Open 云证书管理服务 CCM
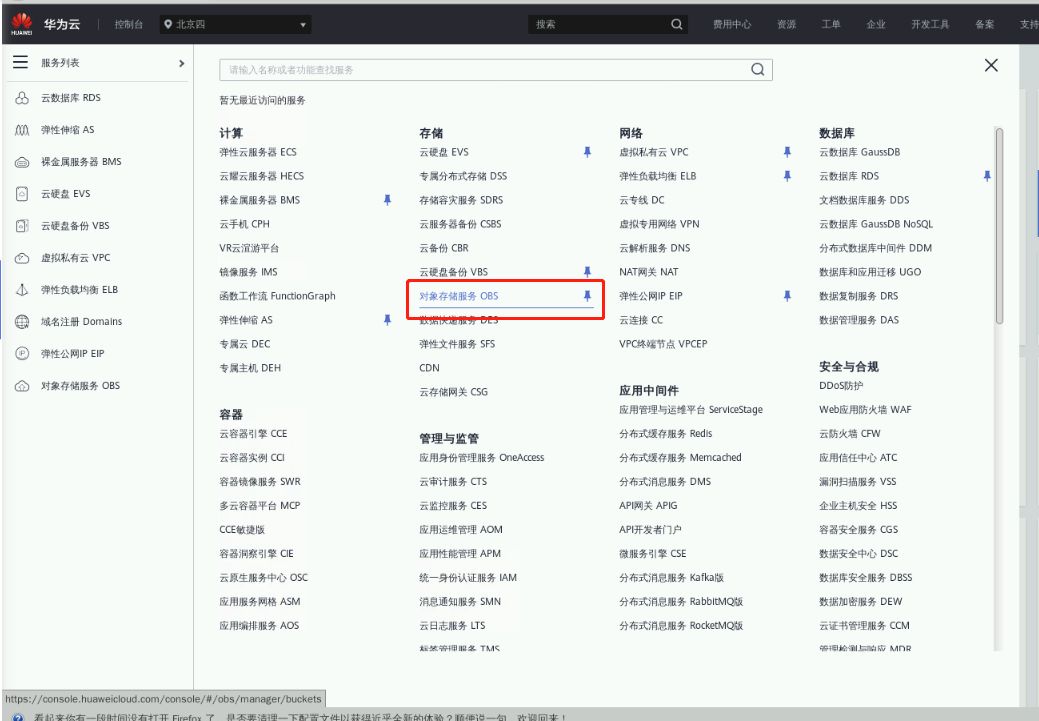 point(864,626)
